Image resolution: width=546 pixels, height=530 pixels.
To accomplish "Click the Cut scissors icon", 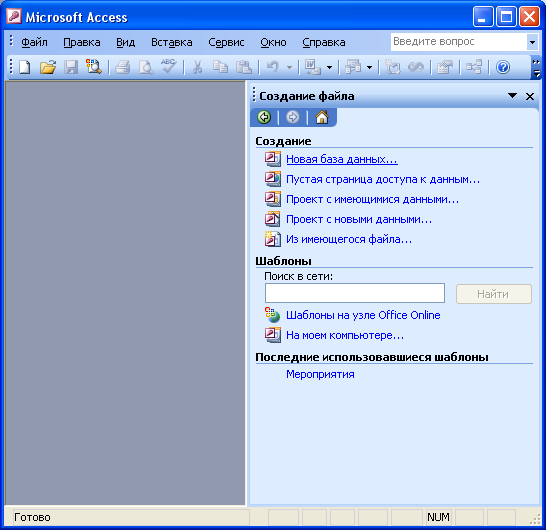I will (197, 67).
